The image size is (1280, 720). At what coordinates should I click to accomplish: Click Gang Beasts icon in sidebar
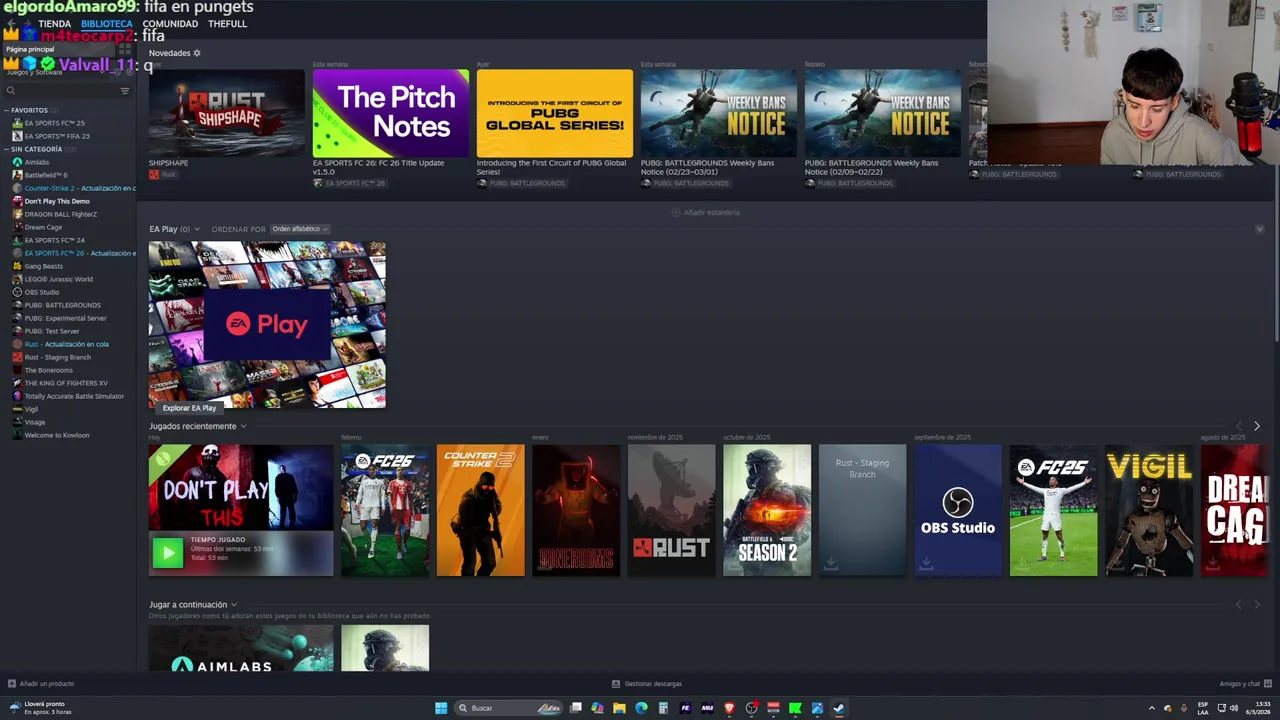(17, 266)
